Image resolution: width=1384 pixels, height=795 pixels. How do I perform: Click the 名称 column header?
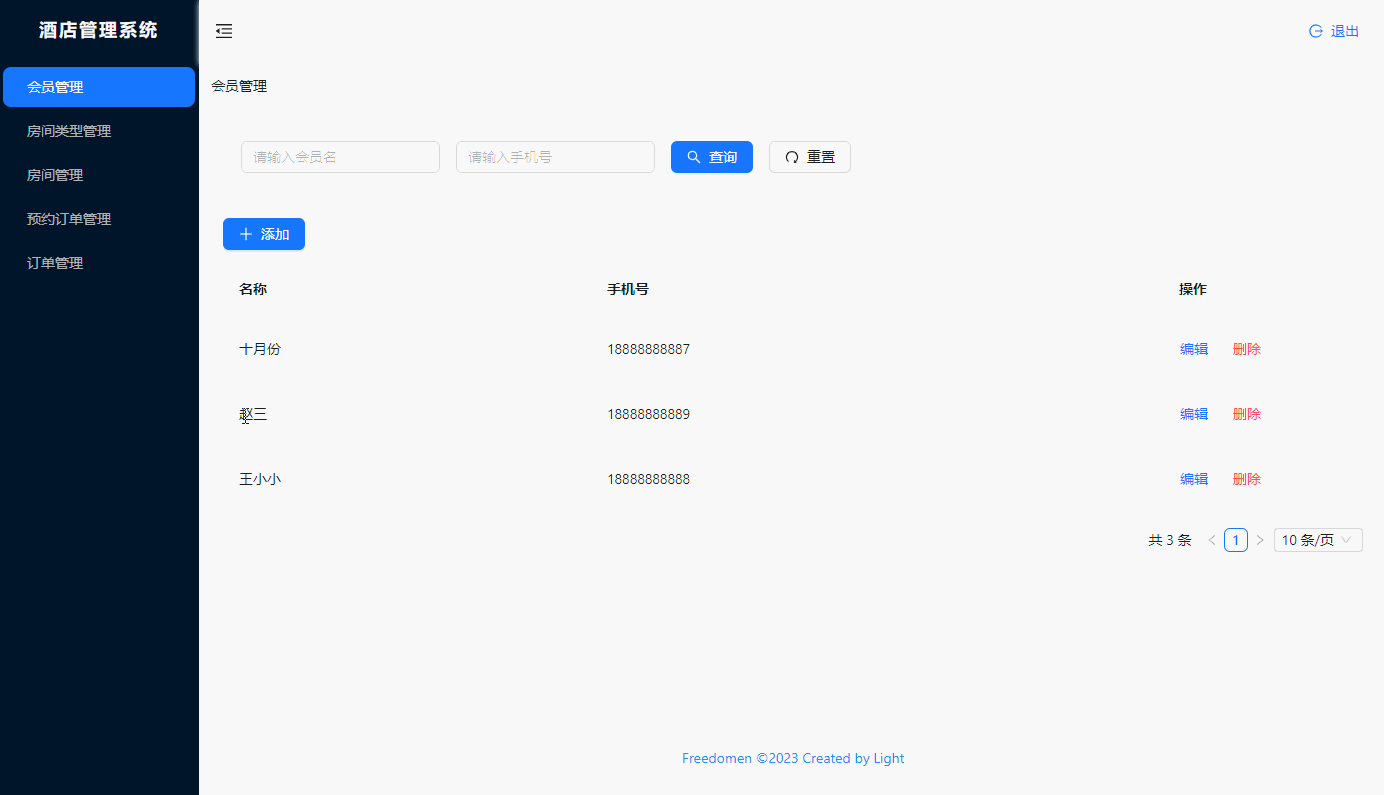tap(253, 289)
